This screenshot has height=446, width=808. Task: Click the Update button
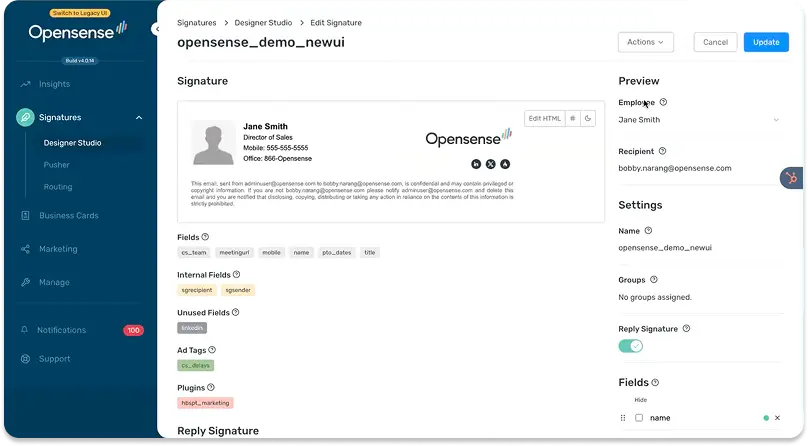click(766, 42)
